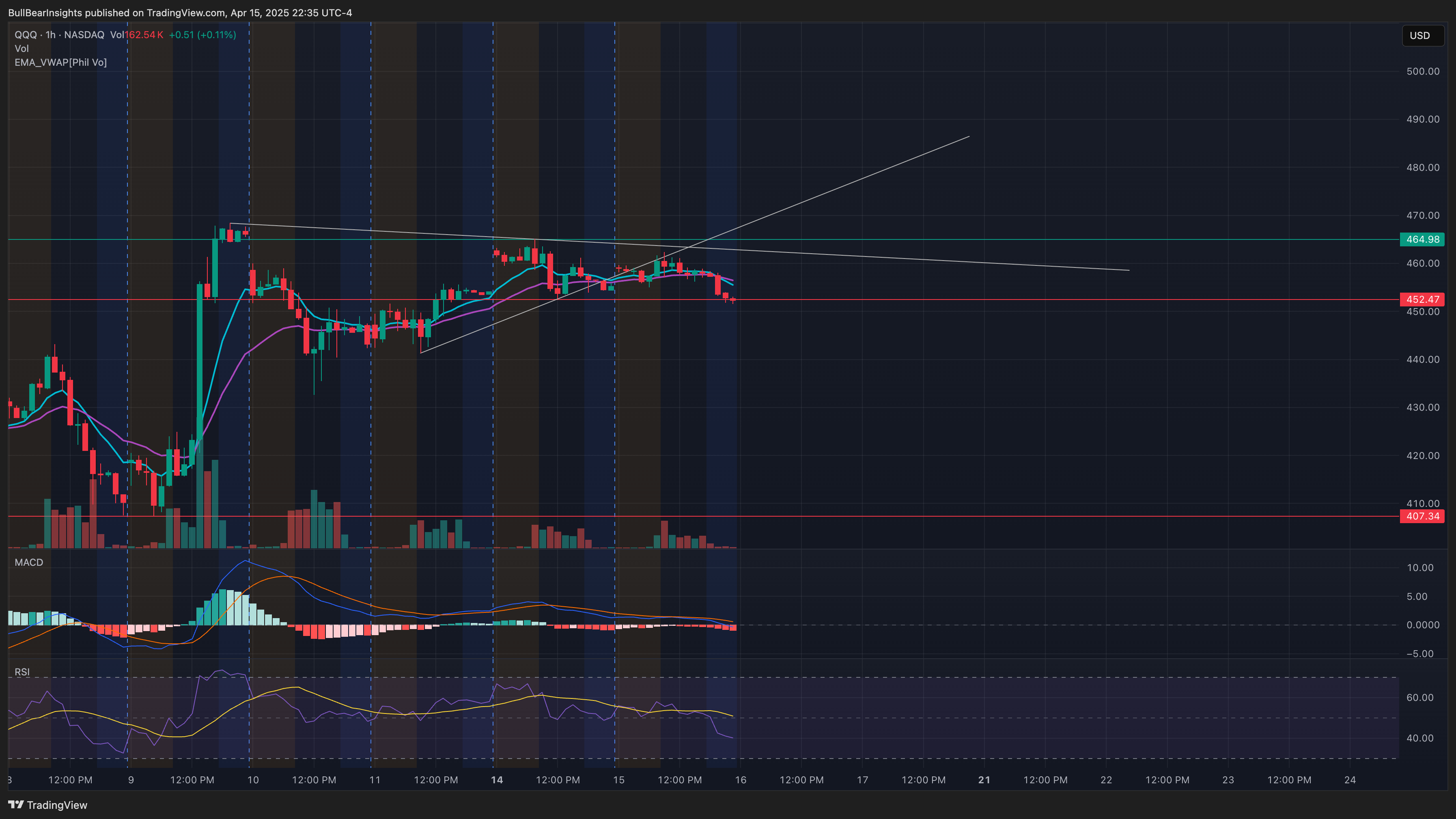Screen dimensions: 1456x819
Task: Click the 410.00 price axis label
Action: [x=1423, y=504]
